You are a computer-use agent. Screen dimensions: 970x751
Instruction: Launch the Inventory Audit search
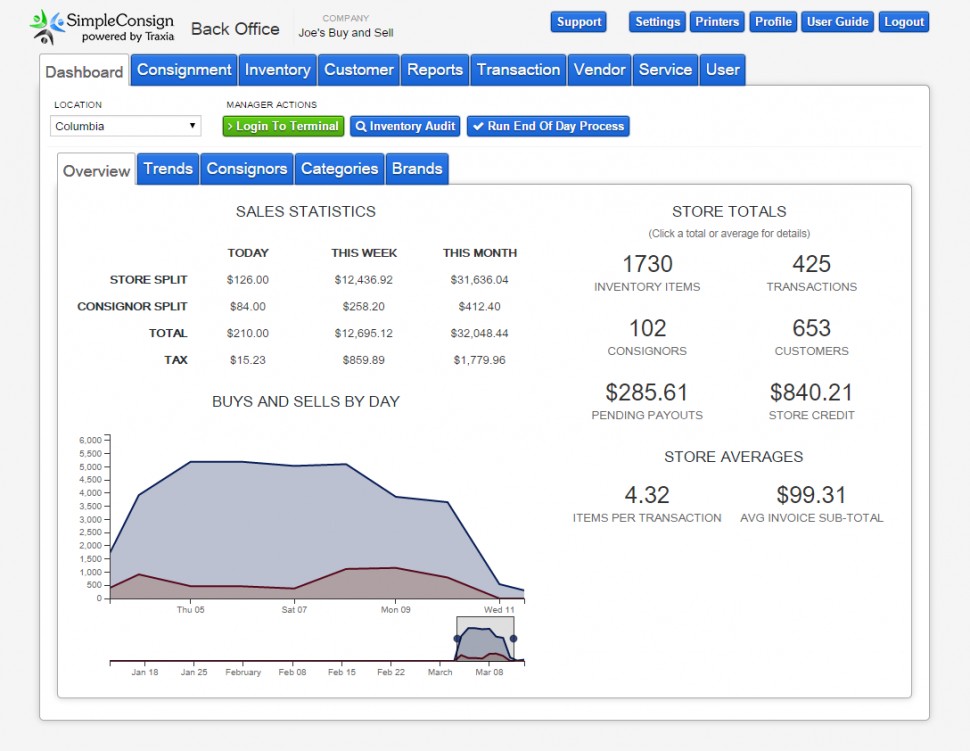point(404,126)
